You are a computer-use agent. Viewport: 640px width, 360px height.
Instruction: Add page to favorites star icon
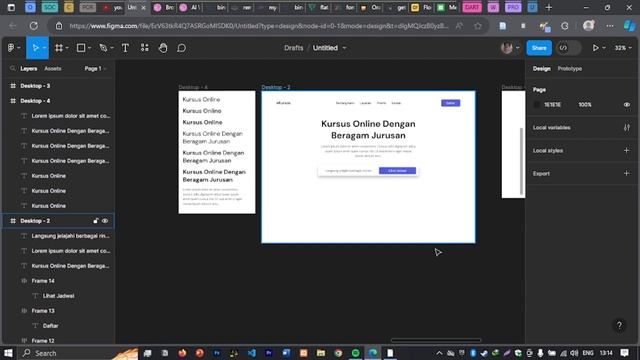[478, 26]
